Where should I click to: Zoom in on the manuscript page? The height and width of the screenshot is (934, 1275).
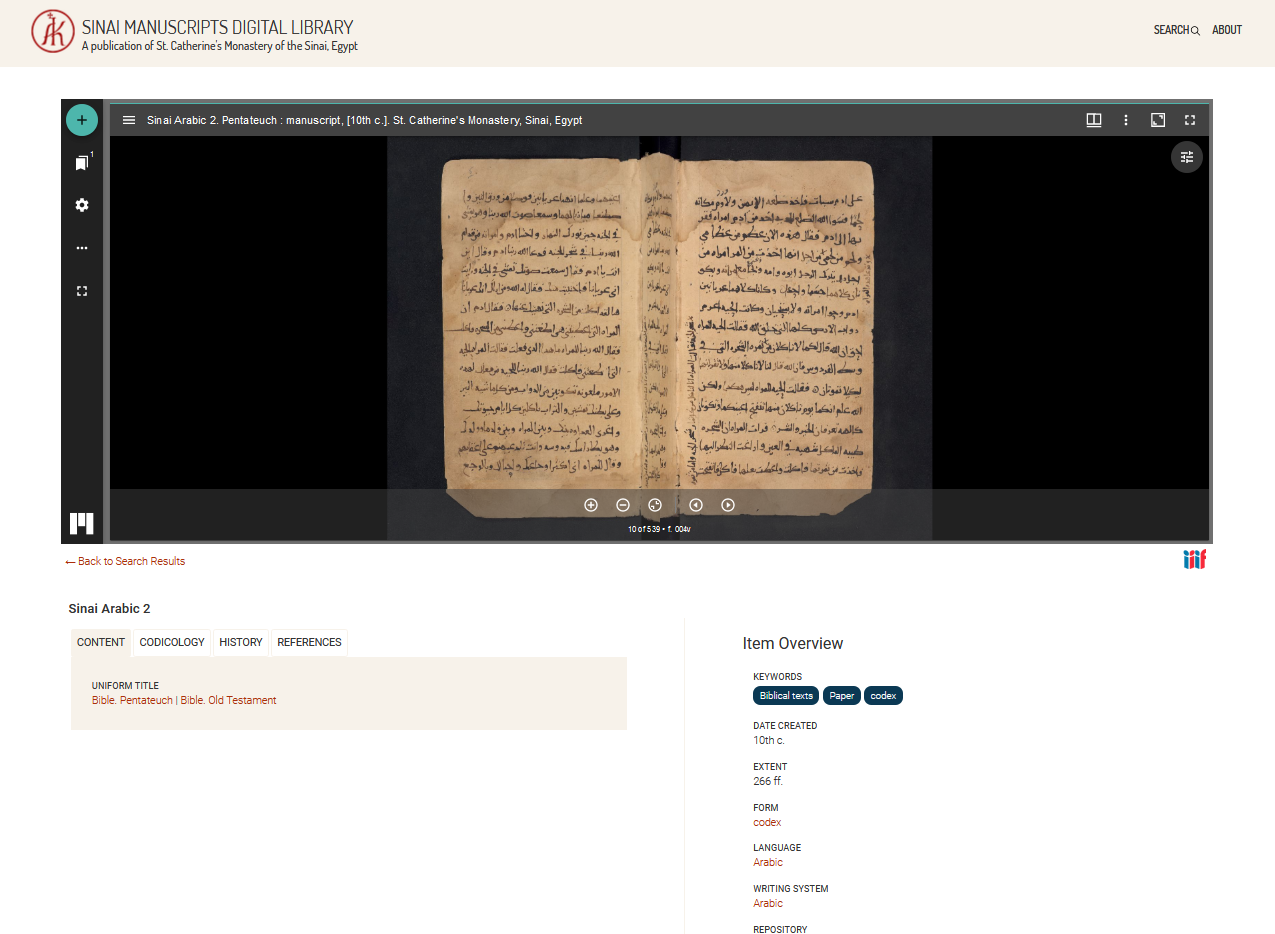pyautogui.click(x=591, y=505)
